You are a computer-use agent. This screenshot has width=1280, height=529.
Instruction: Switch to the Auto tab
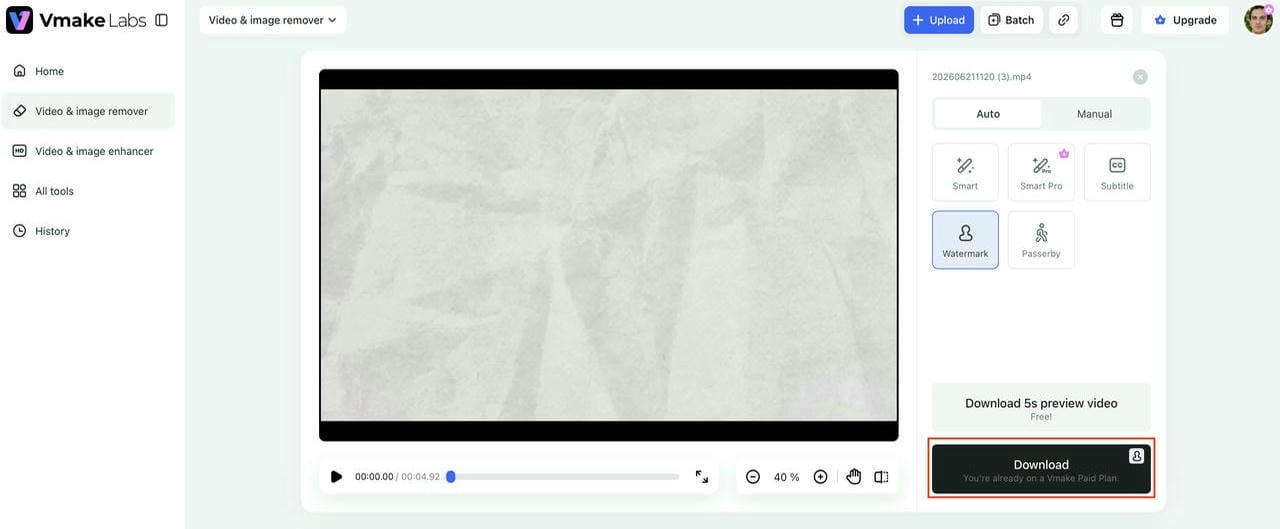(988, 114)
